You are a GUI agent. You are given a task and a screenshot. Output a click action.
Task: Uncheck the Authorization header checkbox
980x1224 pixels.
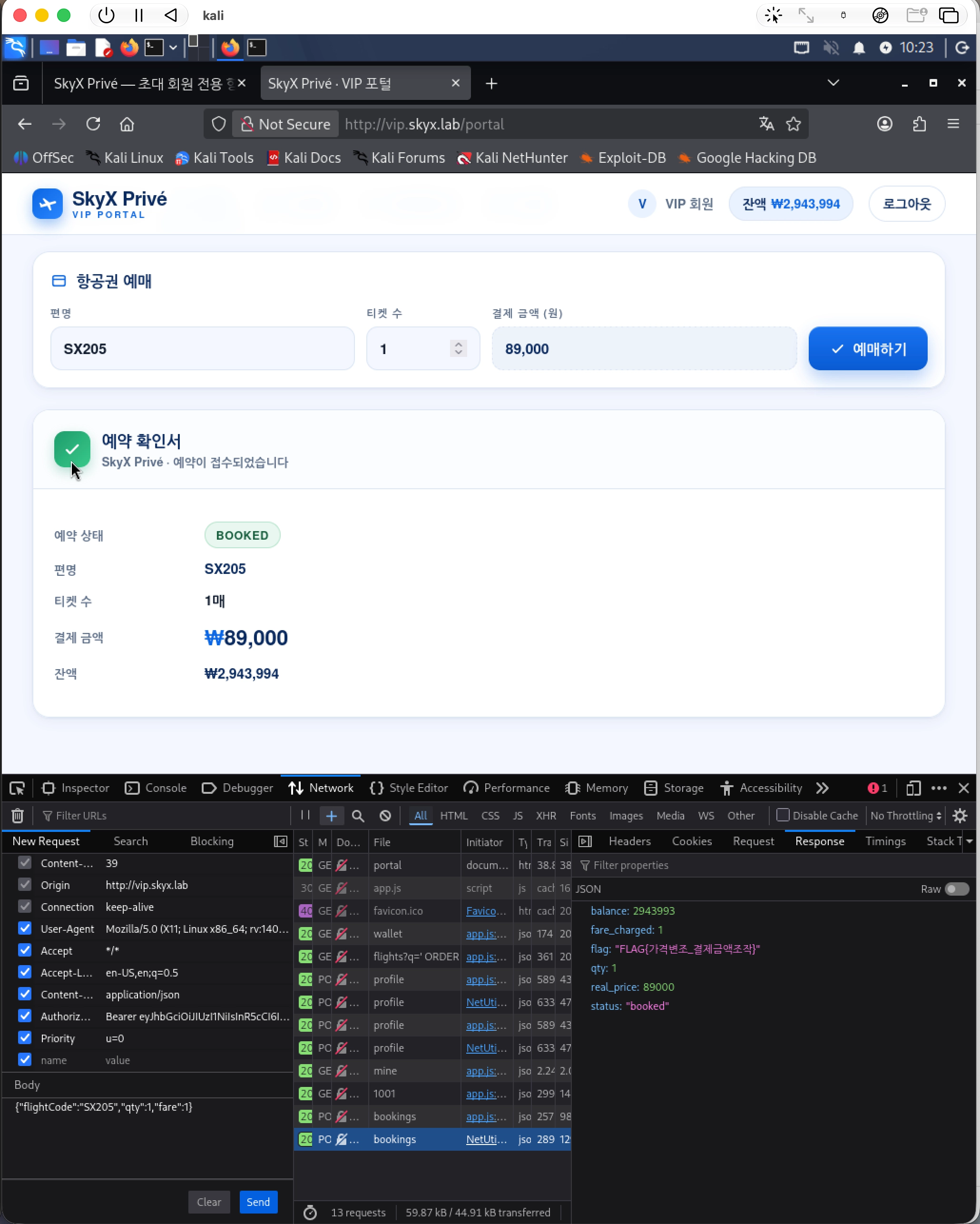[x=24, y=1016]
